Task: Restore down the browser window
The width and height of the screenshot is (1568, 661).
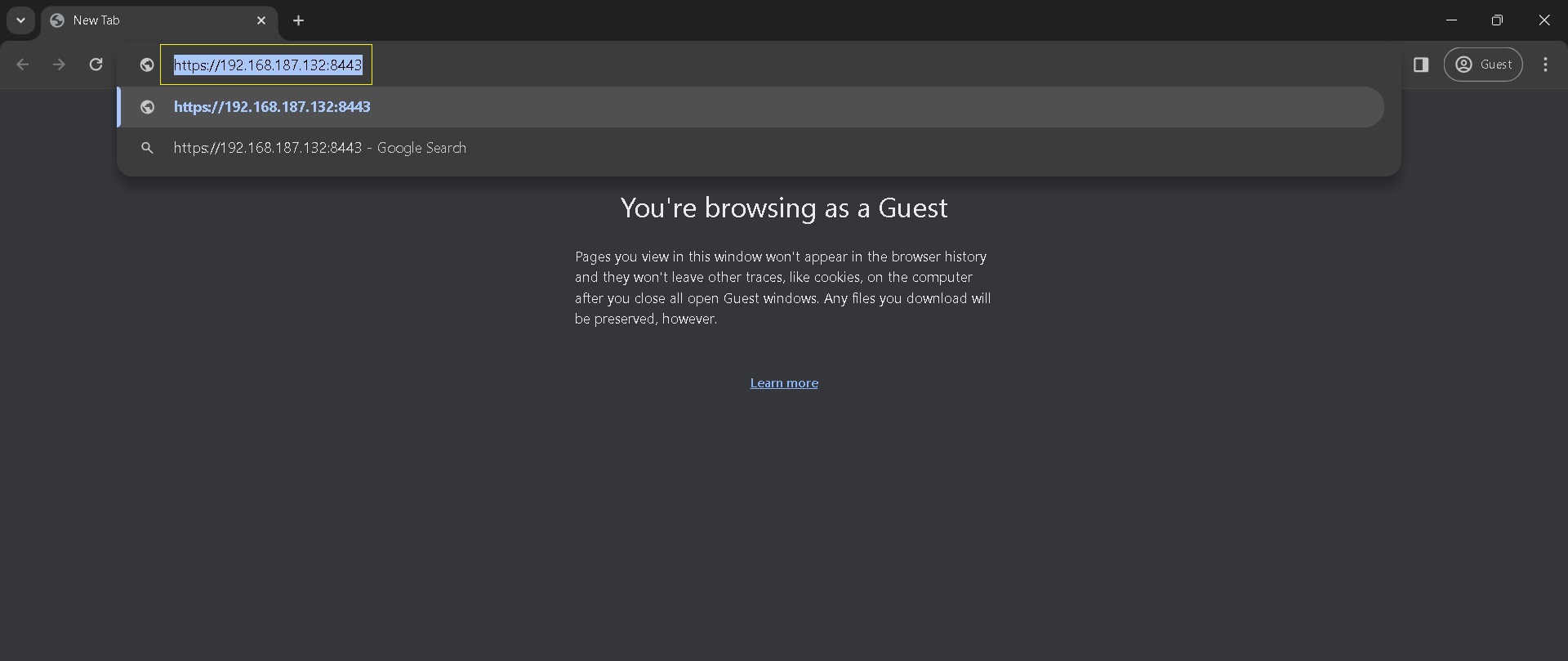Action: pyautogui.click(x=1497, y=20)
